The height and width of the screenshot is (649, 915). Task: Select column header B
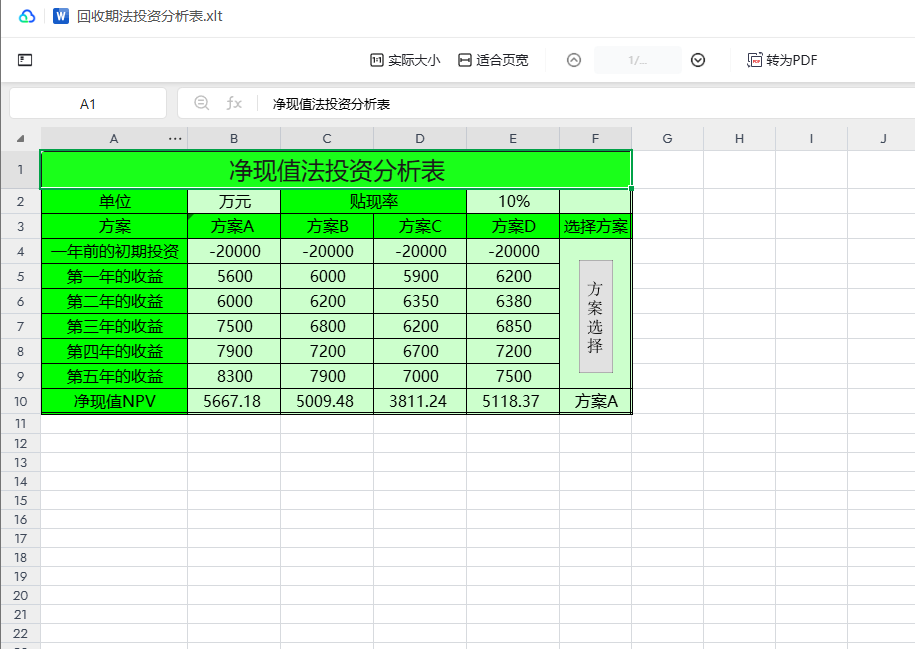pyautogui.click(x=233, y=138)
